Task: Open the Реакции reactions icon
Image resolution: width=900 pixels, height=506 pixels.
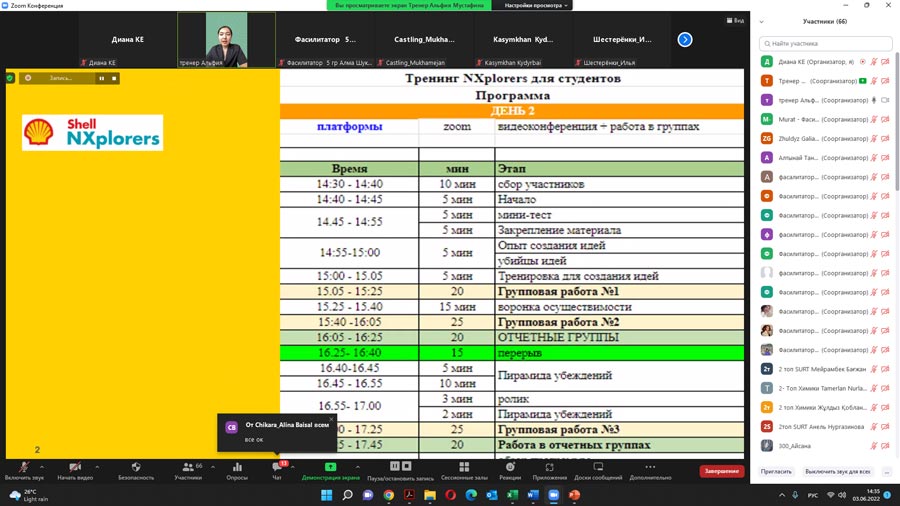Action: [x=510, y=467]
